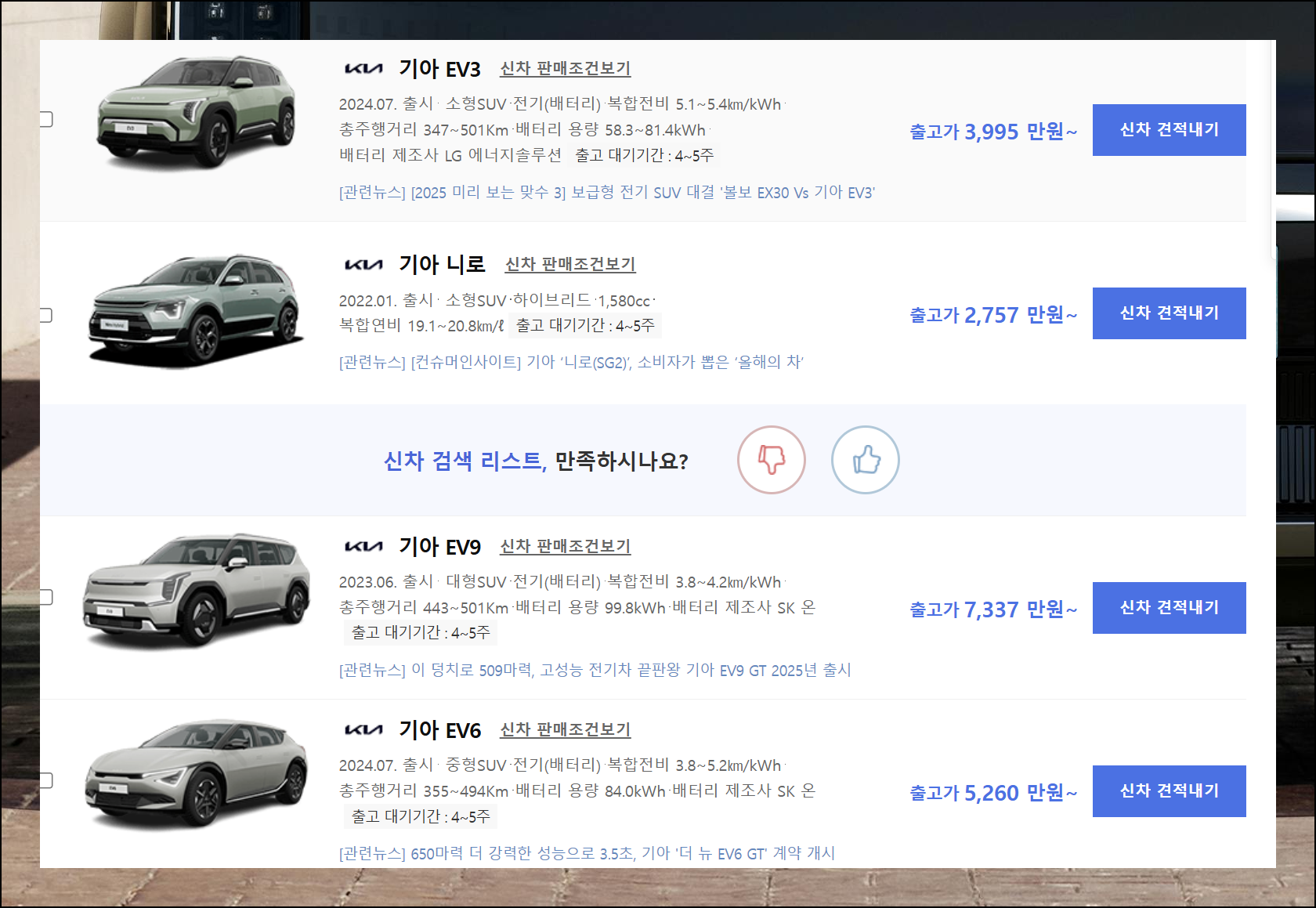Click the EV9 출고 대기기간 4~5주 label
Image resolution: width=1316 pixels, height=908 pixels.
coord(421,633)
